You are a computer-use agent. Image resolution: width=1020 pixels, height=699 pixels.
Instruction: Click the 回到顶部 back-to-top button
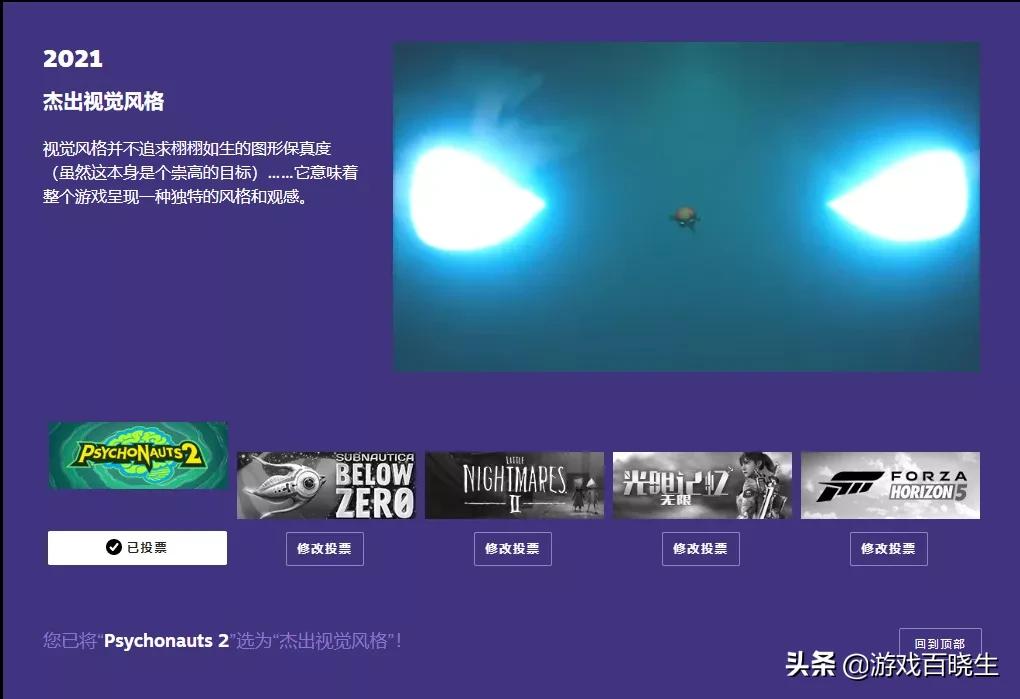(941, 642)
